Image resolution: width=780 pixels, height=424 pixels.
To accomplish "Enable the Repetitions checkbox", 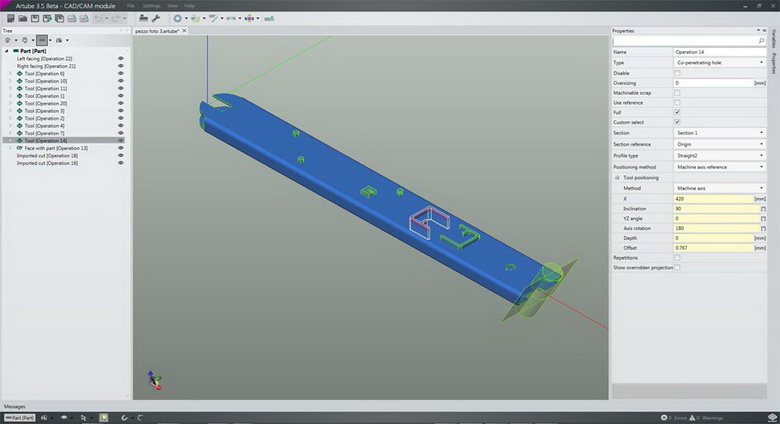I will tap(677, 258).
